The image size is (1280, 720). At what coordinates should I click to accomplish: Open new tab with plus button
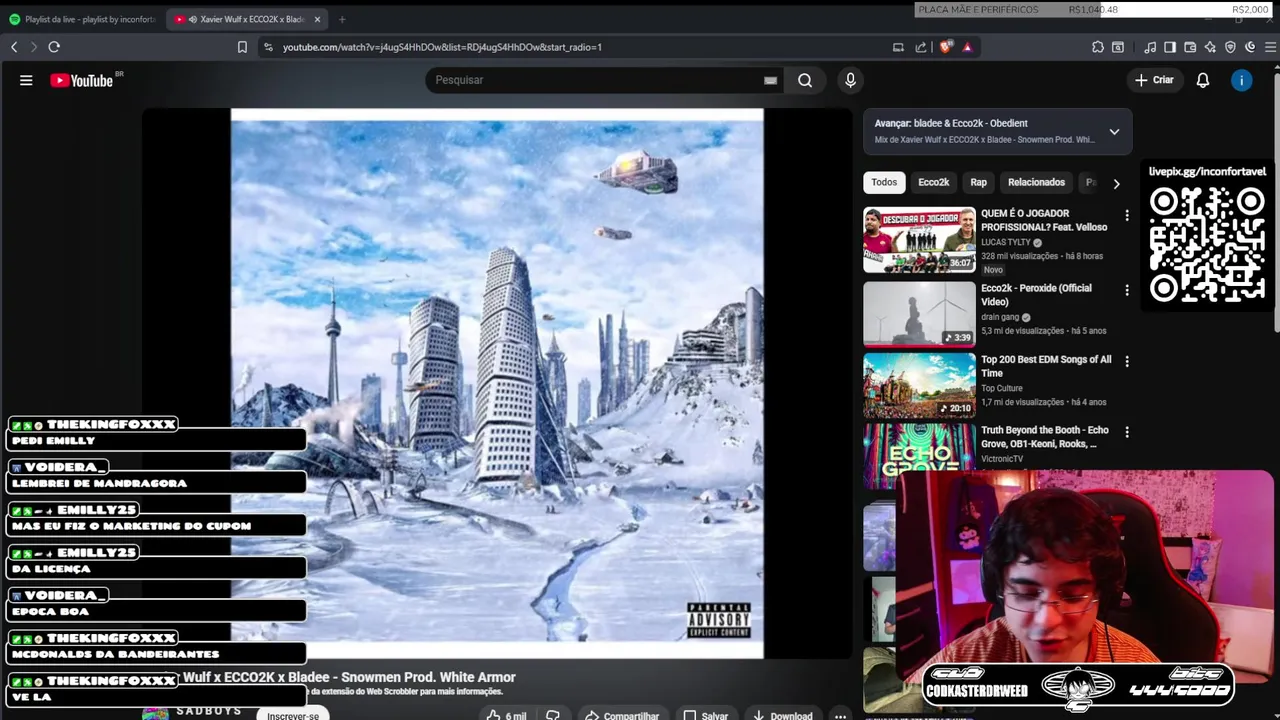(342, 19)
